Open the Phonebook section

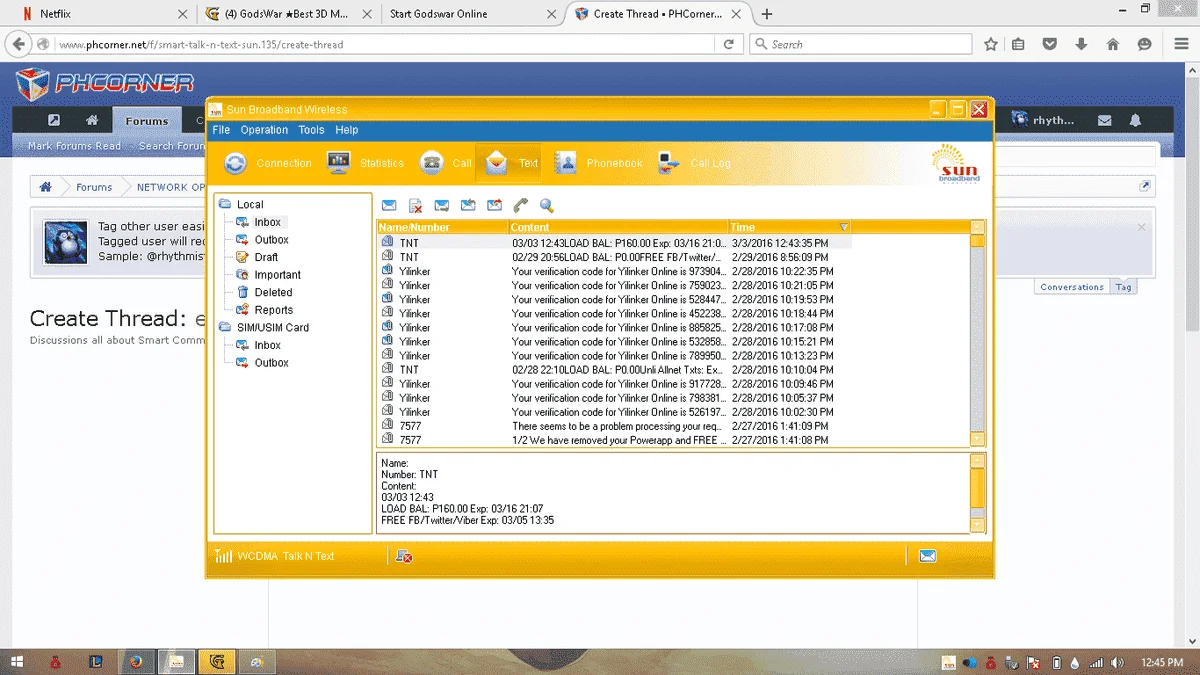[x=599, y=163]
